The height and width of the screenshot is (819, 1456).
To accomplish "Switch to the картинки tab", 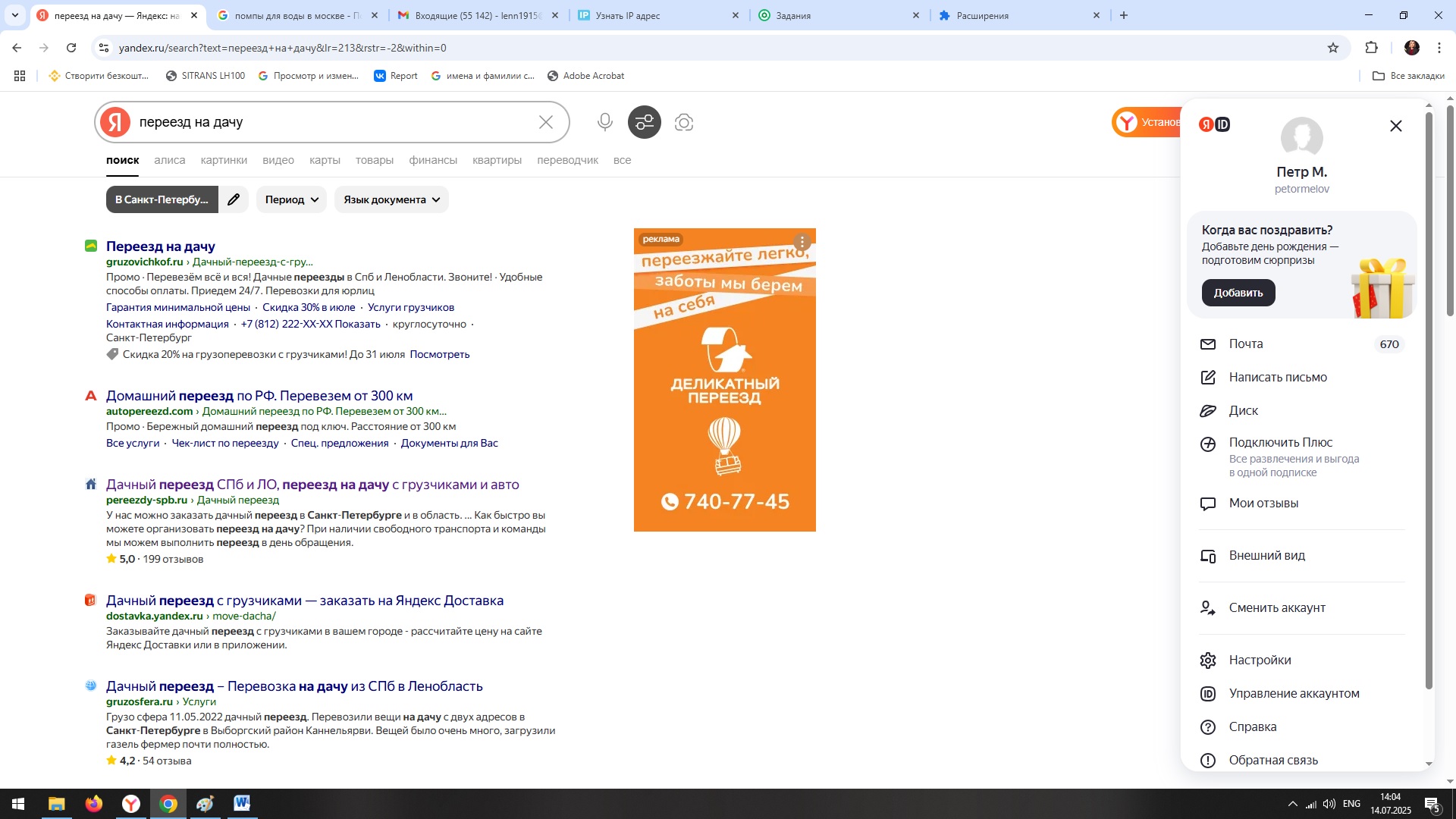I will (224, 160).
